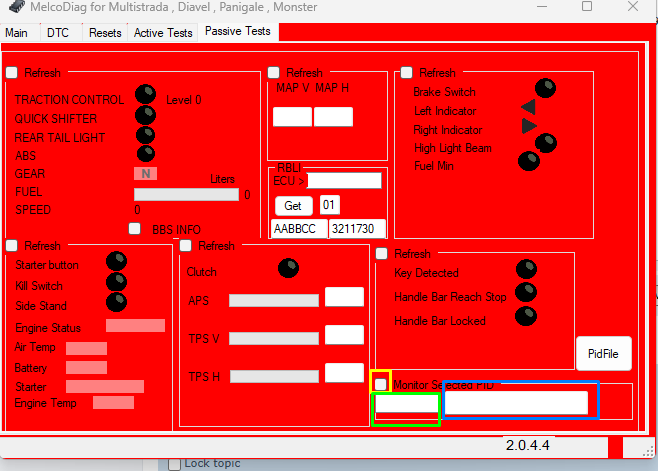This screenshot has height=471, width=658.
Task: Click the TPS H value field
Action: pyautogui.click(x=344, y=373)
